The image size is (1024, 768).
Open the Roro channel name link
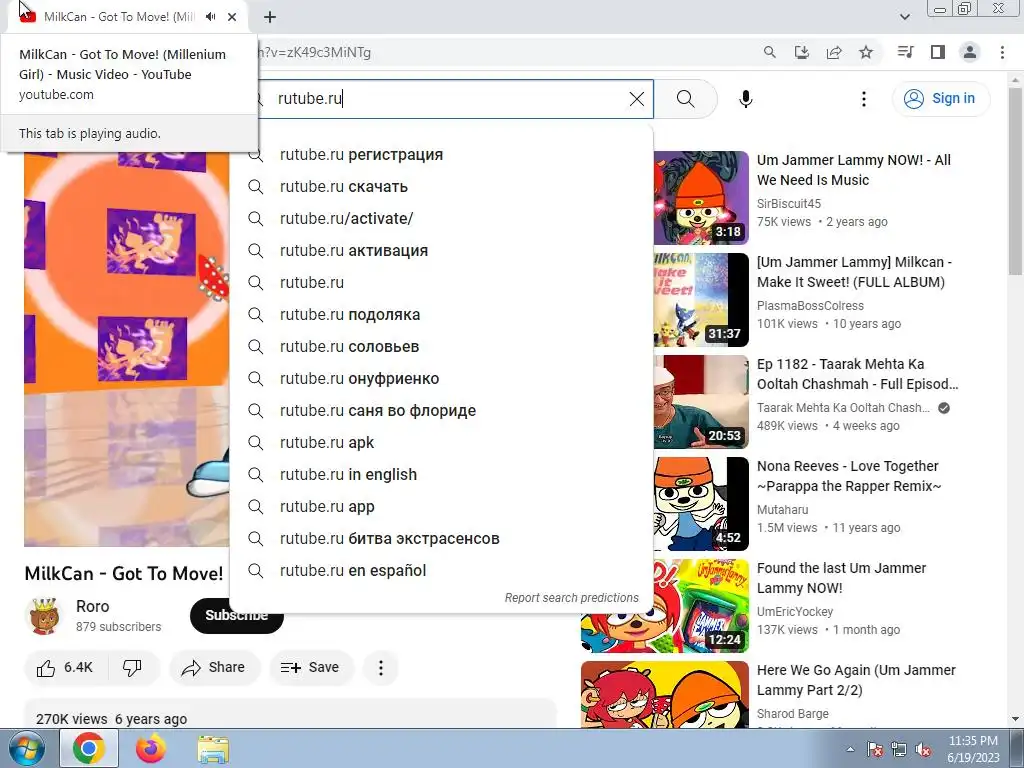pyautogui.click(x=93, y=606)
